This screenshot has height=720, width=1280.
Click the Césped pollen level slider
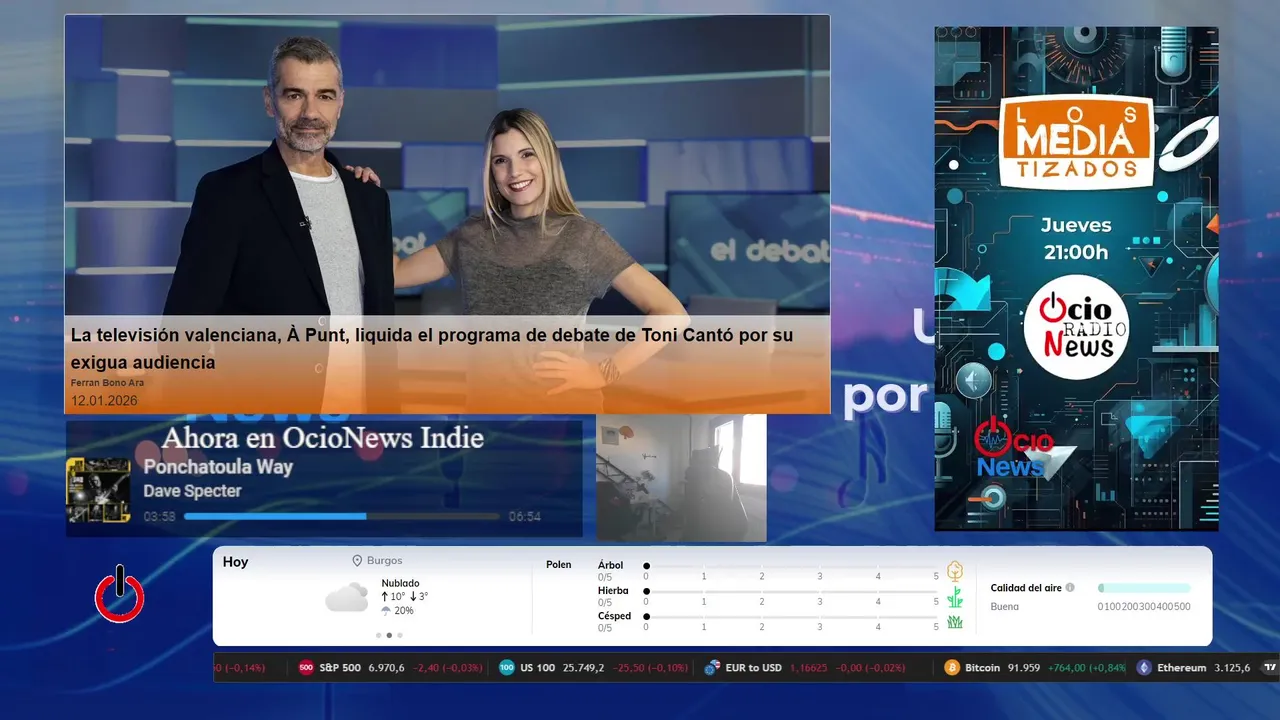pos(792,617)
